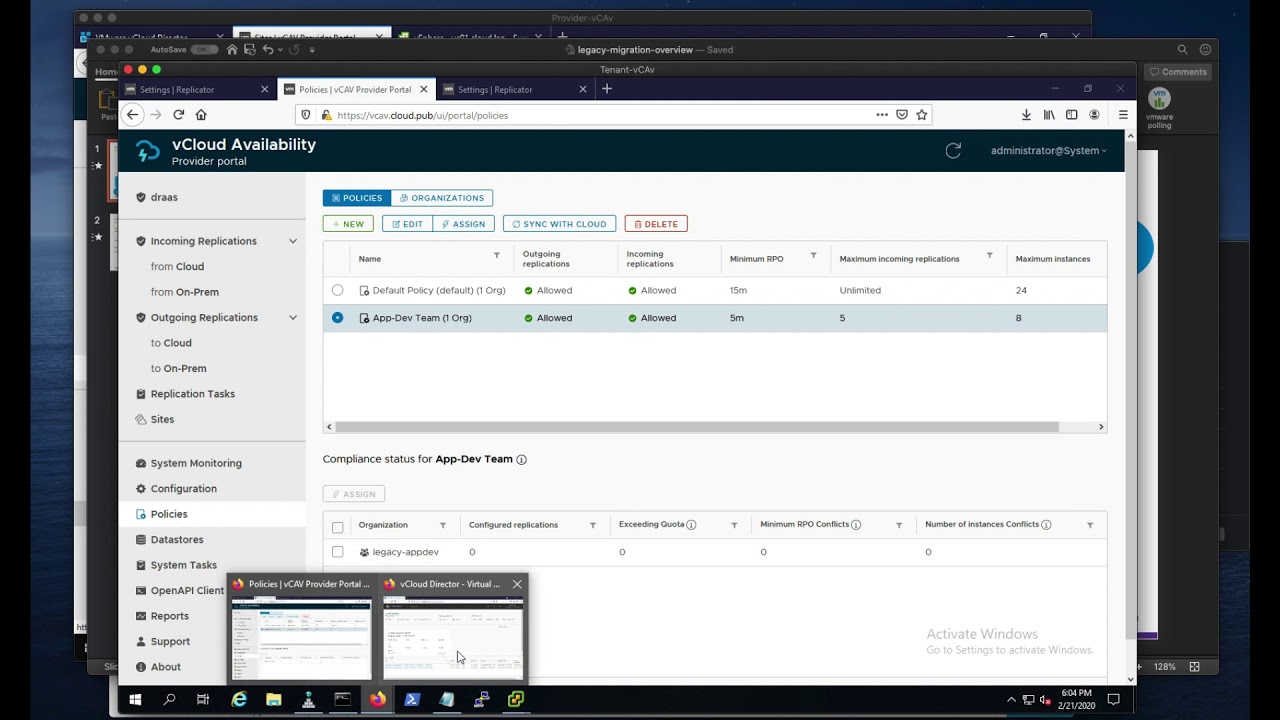Click the Sync with Cloud button

559,224
